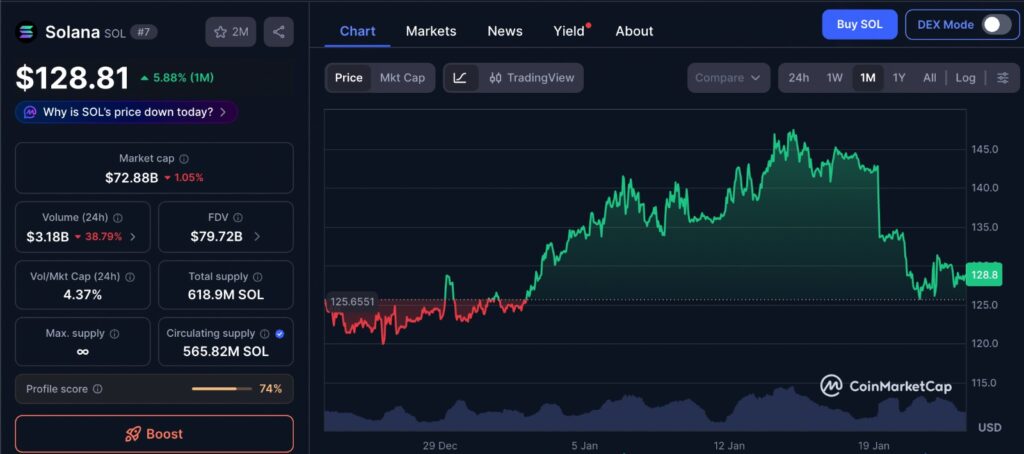Click the Volume (24h) info icon
This screenshot has height=454, width=1024.
(x=118, y=218)
